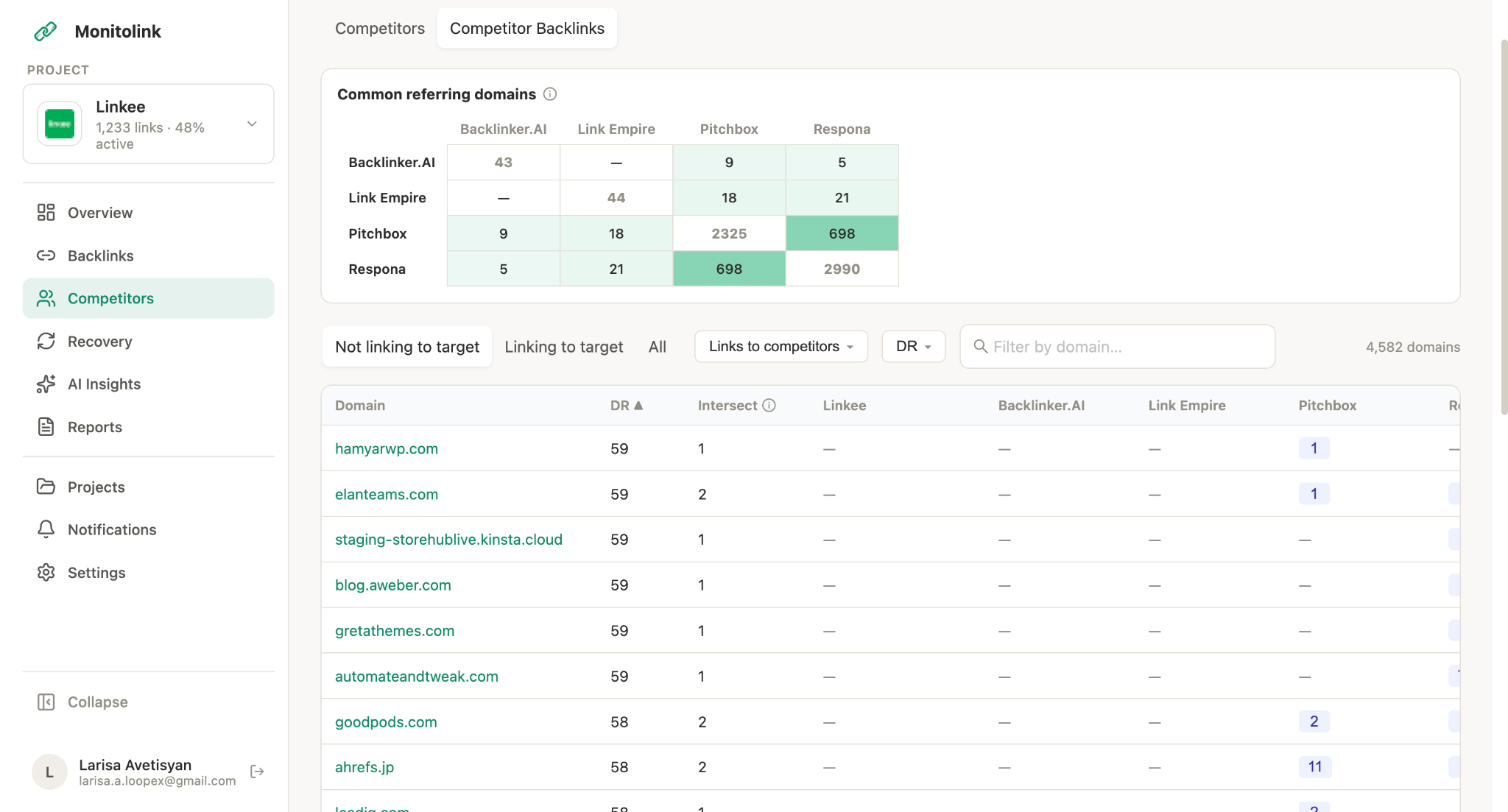1508x812 pixels.
Task: Open the gretathemes.com domain link
Action: click(x=395, y=631)
